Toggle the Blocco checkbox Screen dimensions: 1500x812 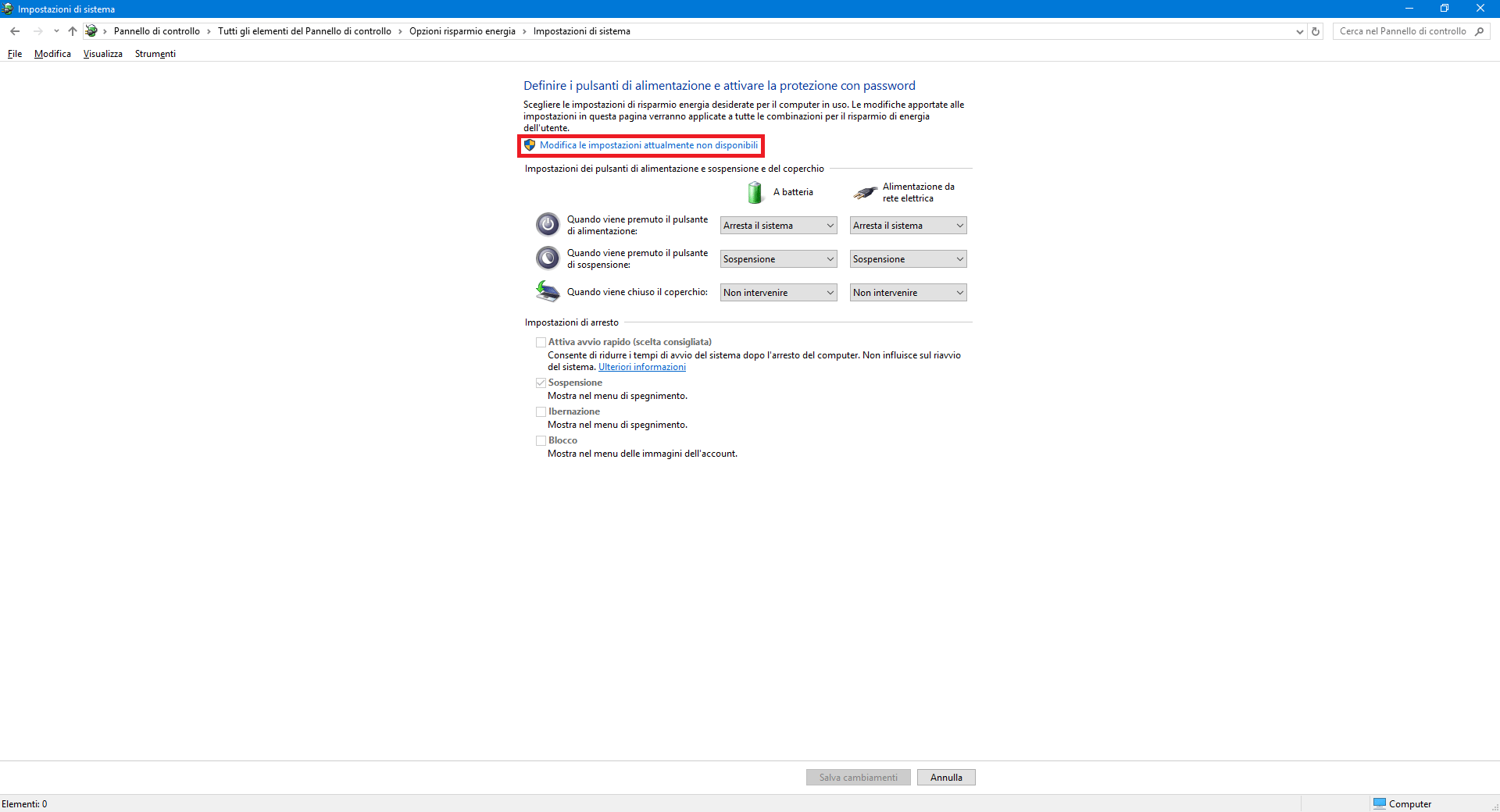coord(541,440)
